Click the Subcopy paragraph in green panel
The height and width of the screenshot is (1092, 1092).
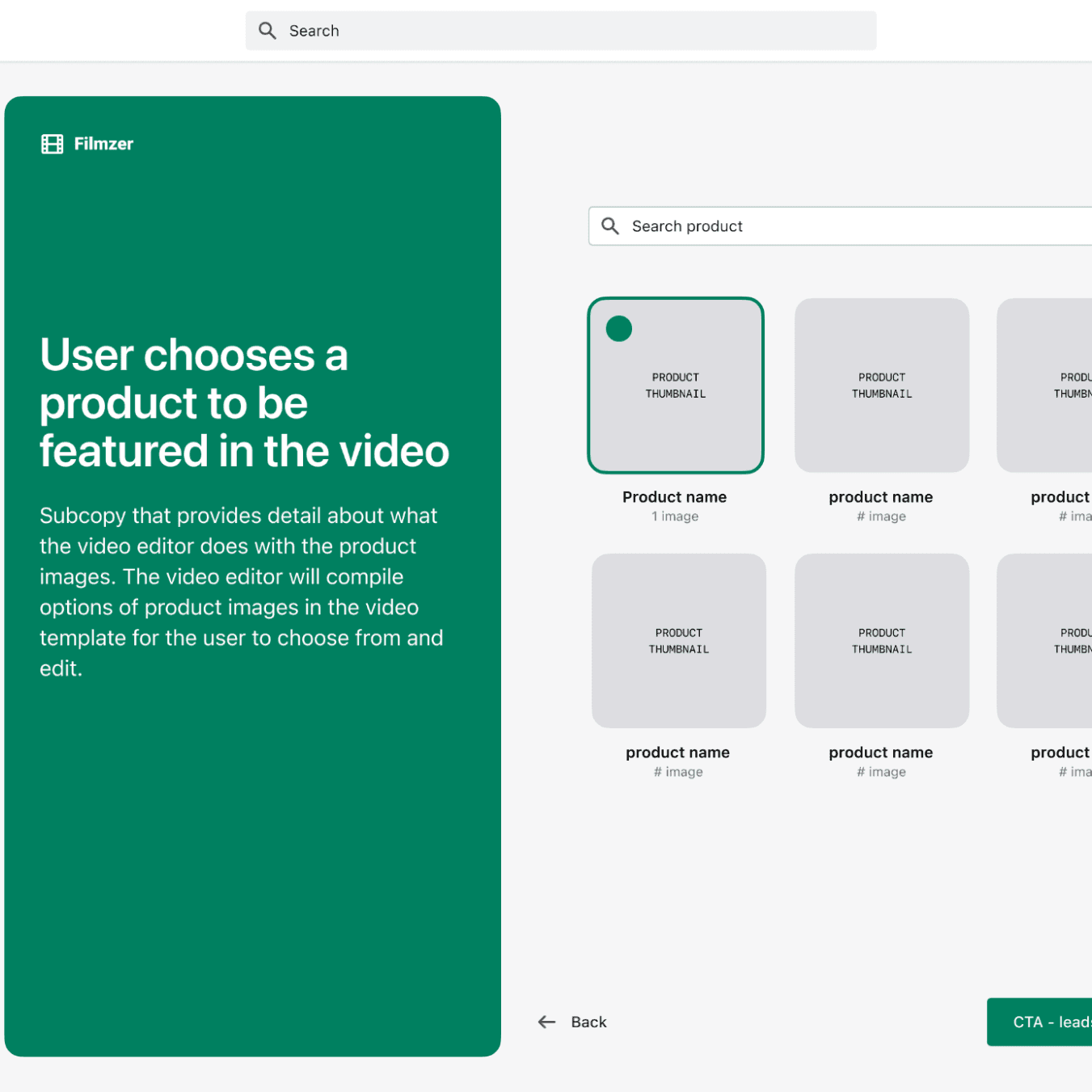(x=242, y=592)
